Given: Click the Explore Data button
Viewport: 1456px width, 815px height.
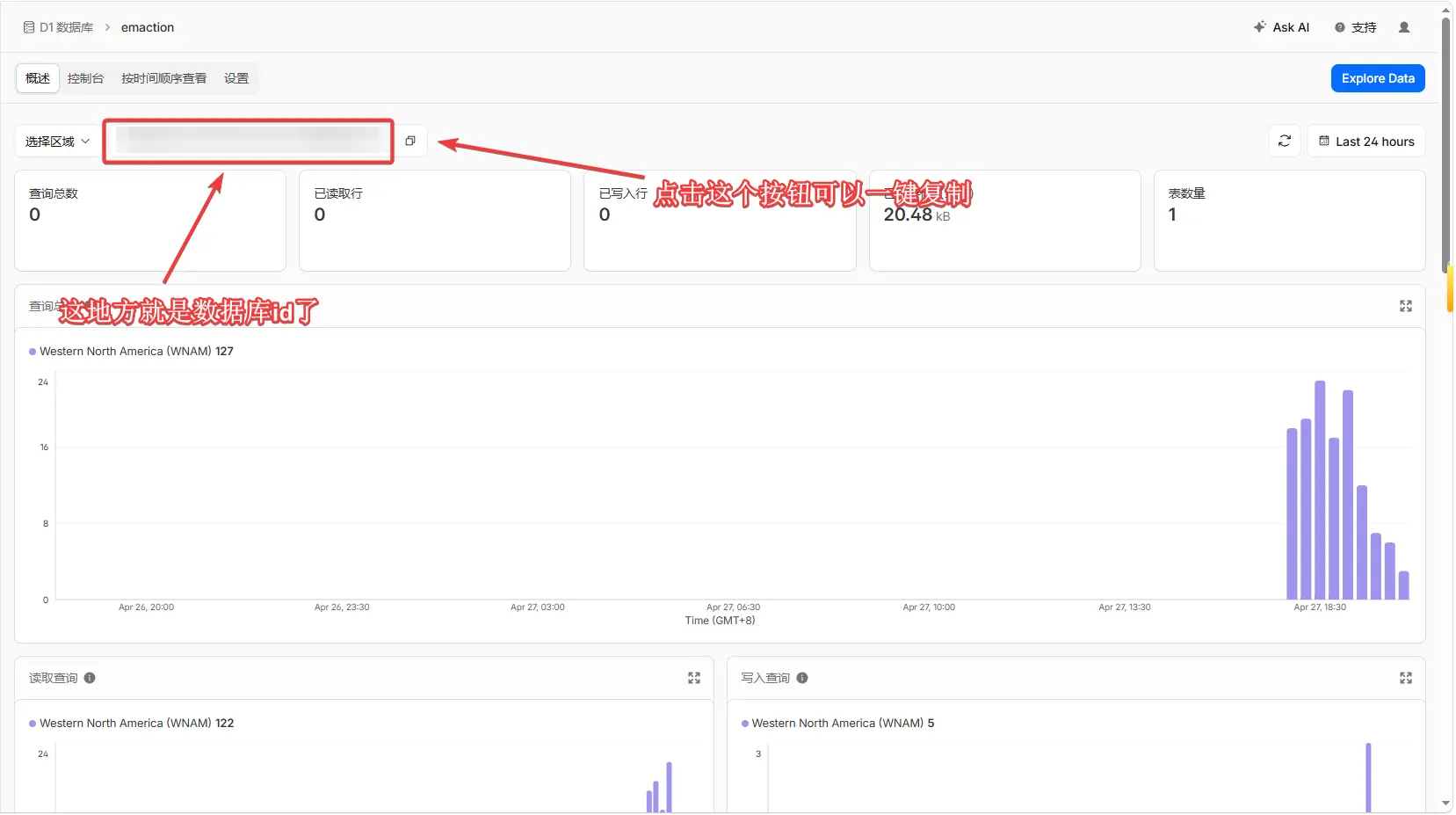Looking at the screenshot, I should tap(1377, 78).
